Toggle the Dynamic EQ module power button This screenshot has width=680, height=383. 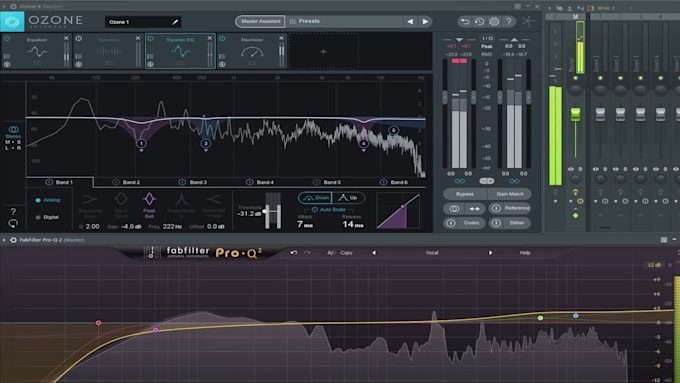[150, 39]
